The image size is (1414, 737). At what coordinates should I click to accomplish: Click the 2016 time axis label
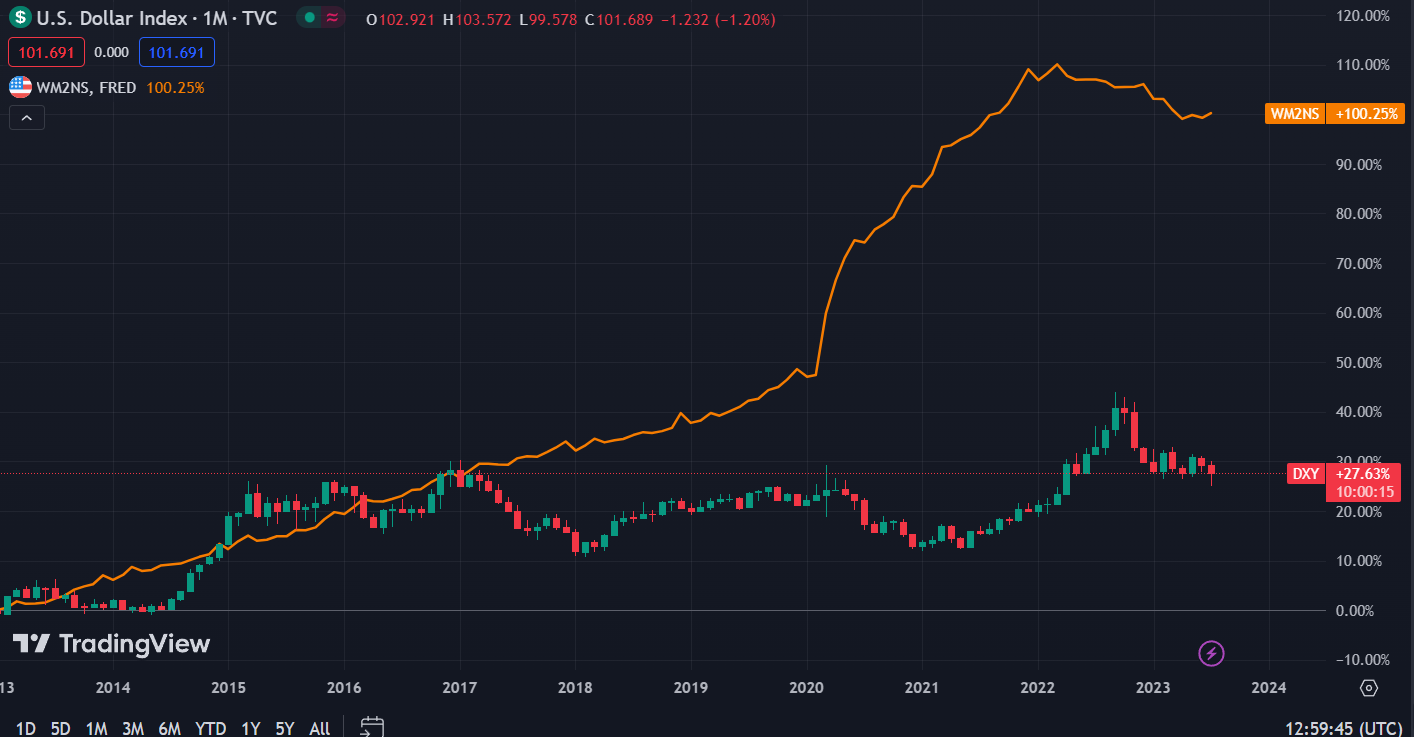pos(344,688)
